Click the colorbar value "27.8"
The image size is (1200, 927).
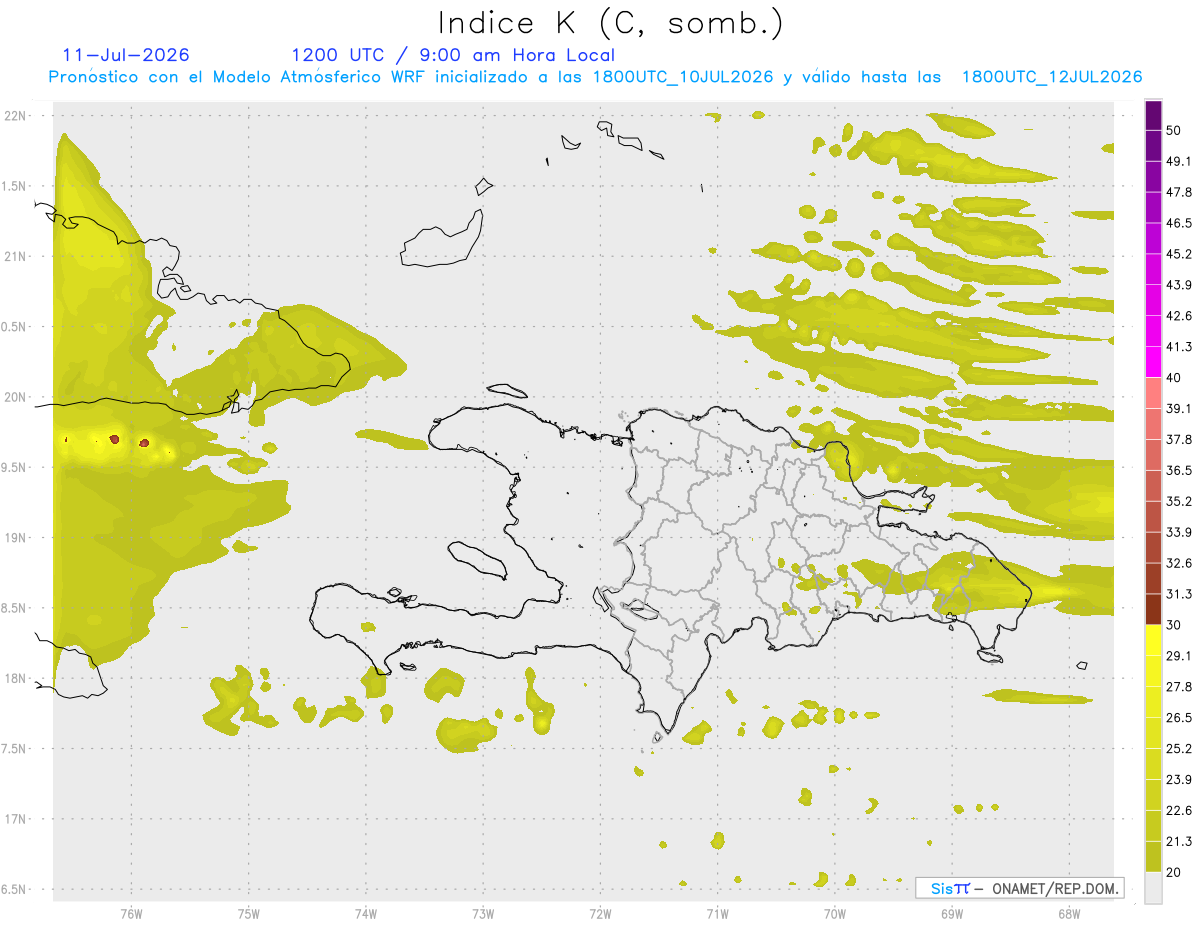pos(1179,687)
